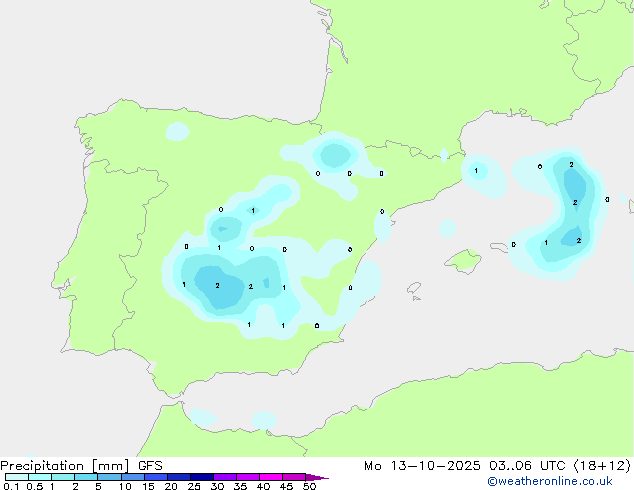634x490 pixels.
Task: Click the 'GFS' model label
Action: (x=150, y=466)
